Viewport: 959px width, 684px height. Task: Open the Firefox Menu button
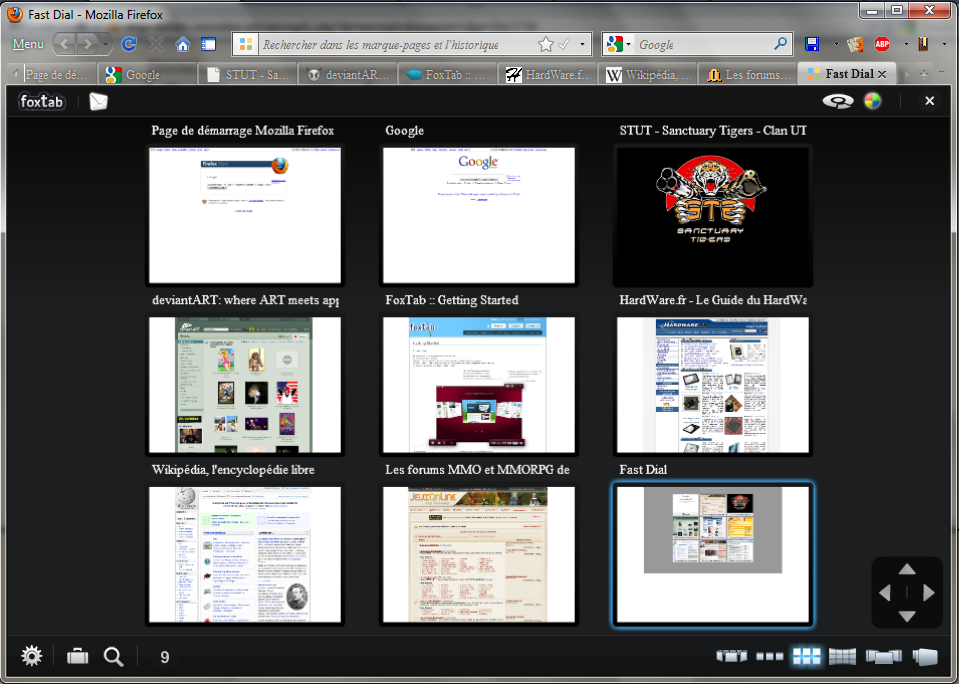coord(28,44)
